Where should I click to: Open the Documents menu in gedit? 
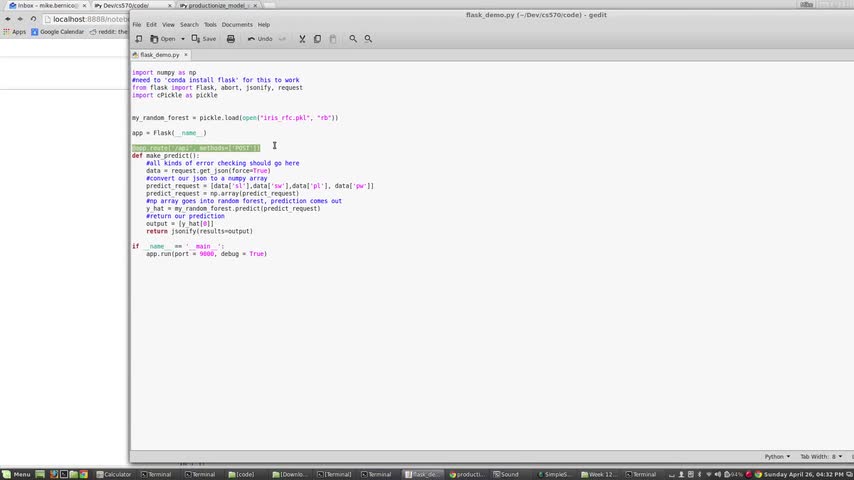(237, 25)
